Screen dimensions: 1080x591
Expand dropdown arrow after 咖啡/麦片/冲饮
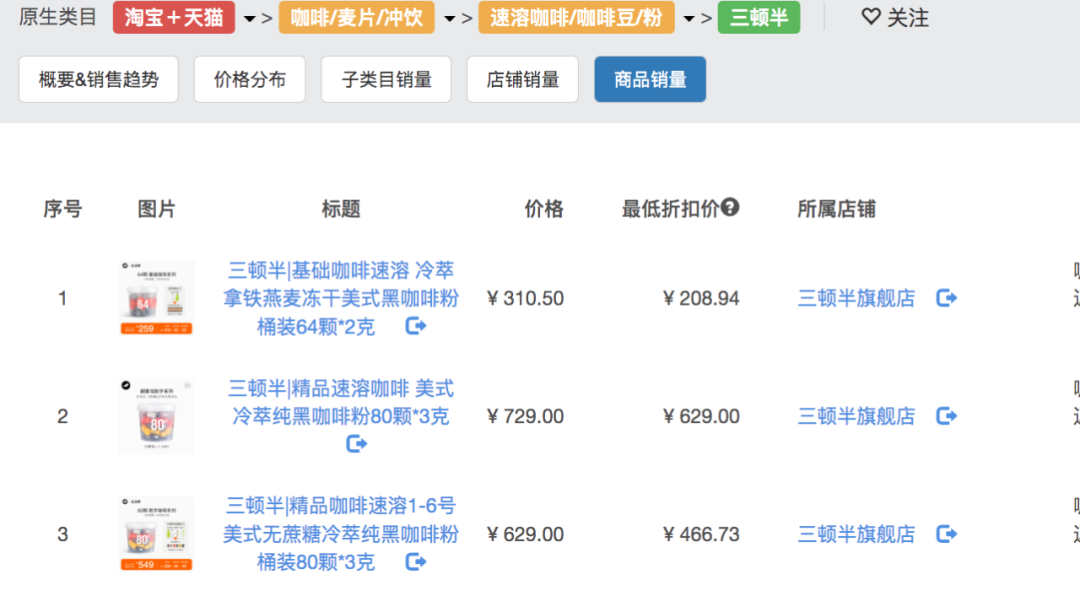[449, 19]
